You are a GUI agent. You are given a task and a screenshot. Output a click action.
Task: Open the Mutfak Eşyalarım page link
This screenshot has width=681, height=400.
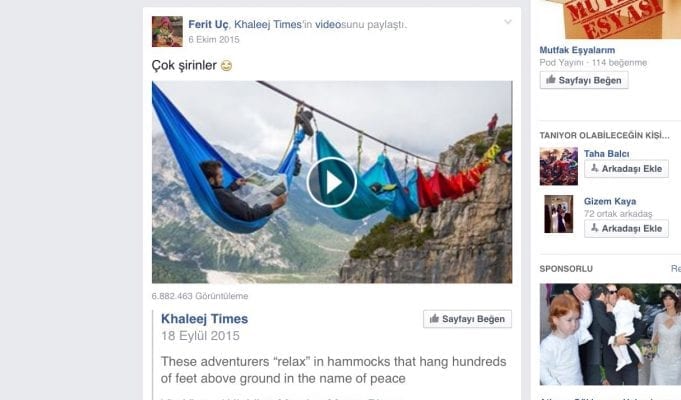coord(577,50)
